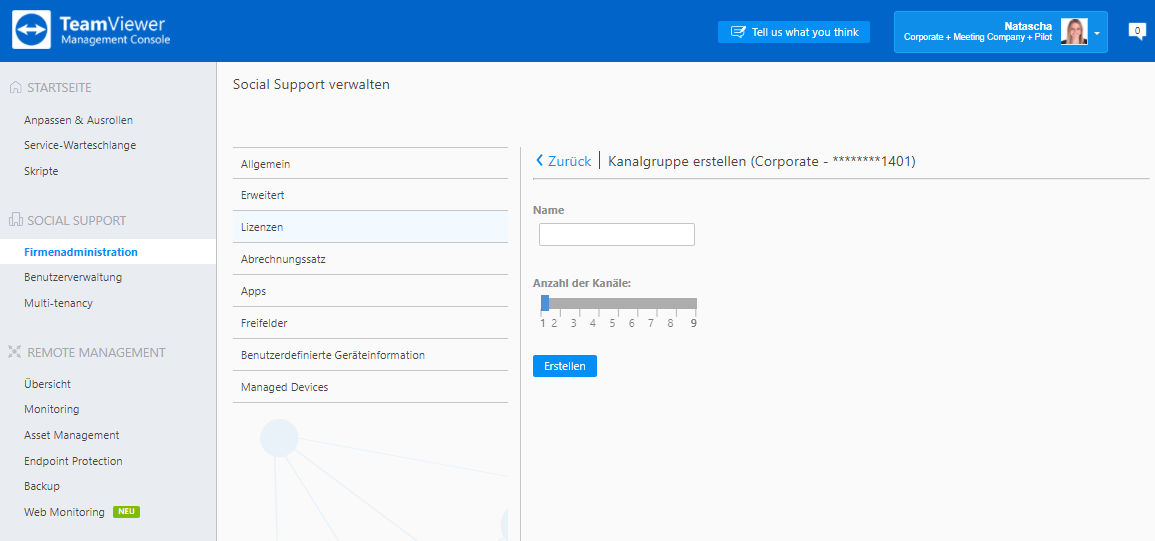Click Natascha's profile avatar picture
1155x541 pixels.
pyautogui.click(x=1074, y=32)
